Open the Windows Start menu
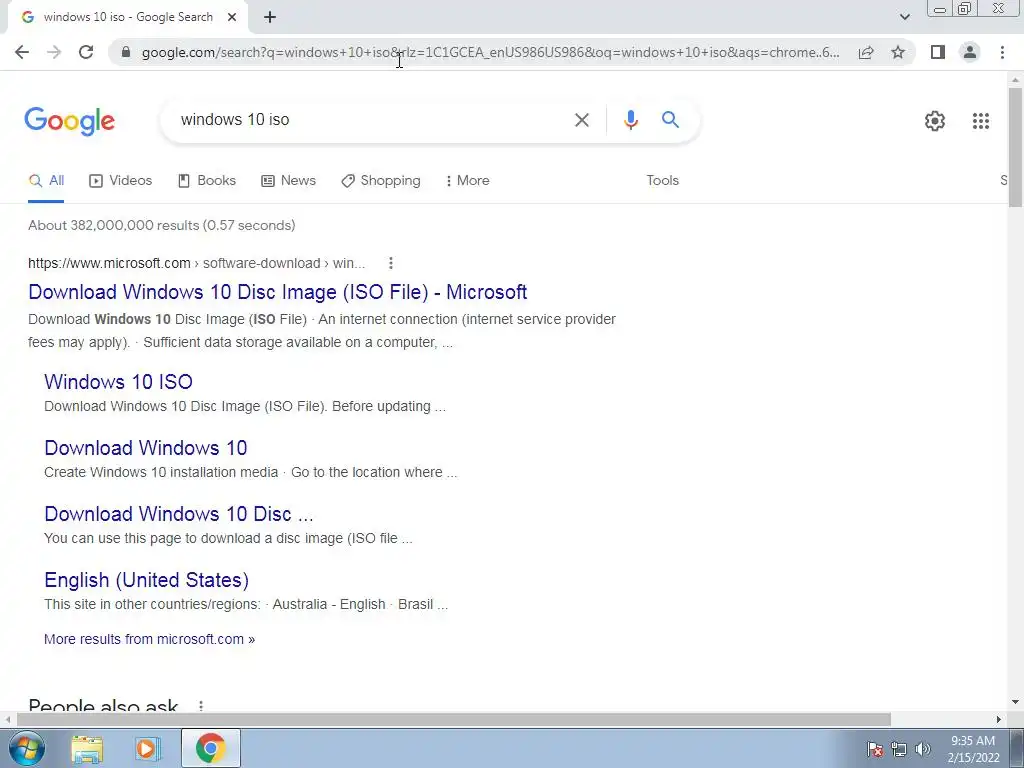The height and width of the screenshot is (768, 1024). (27, 748)
